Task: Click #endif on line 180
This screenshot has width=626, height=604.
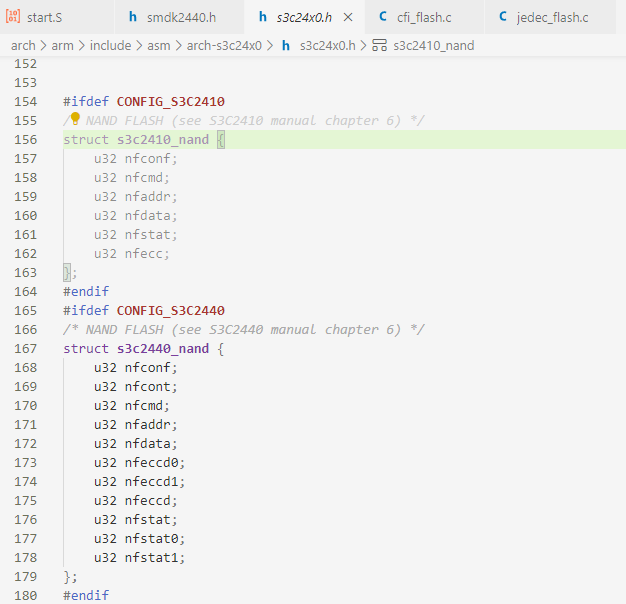Action: click(x=86, y=596)
